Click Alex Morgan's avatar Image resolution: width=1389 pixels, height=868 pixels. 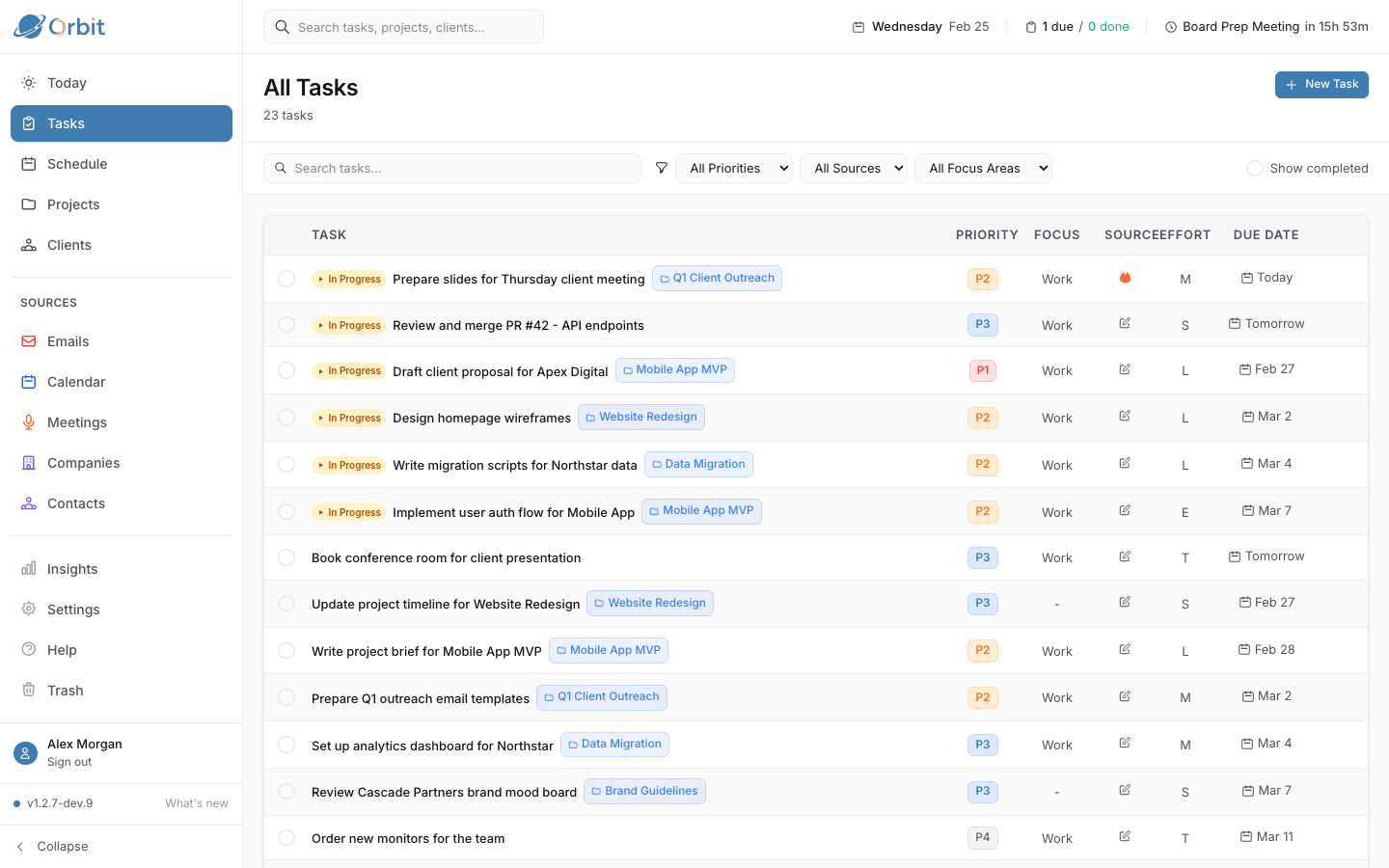pos(25,752)
